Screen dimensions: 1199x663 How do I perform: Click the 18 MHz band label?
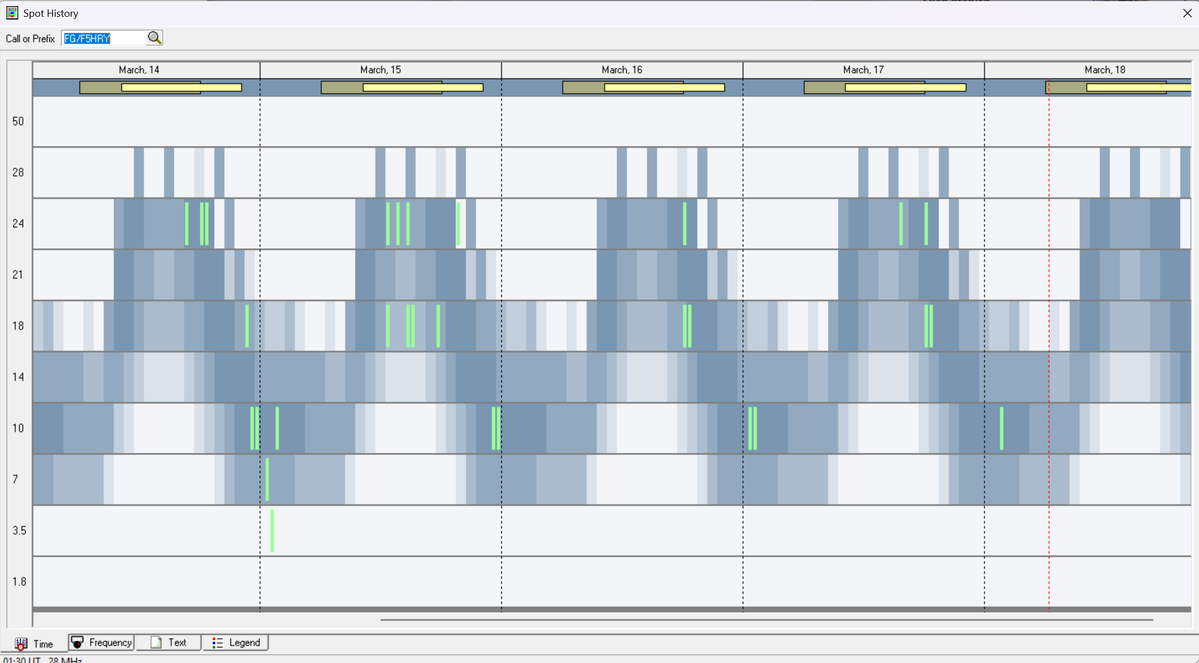point(18,326)
